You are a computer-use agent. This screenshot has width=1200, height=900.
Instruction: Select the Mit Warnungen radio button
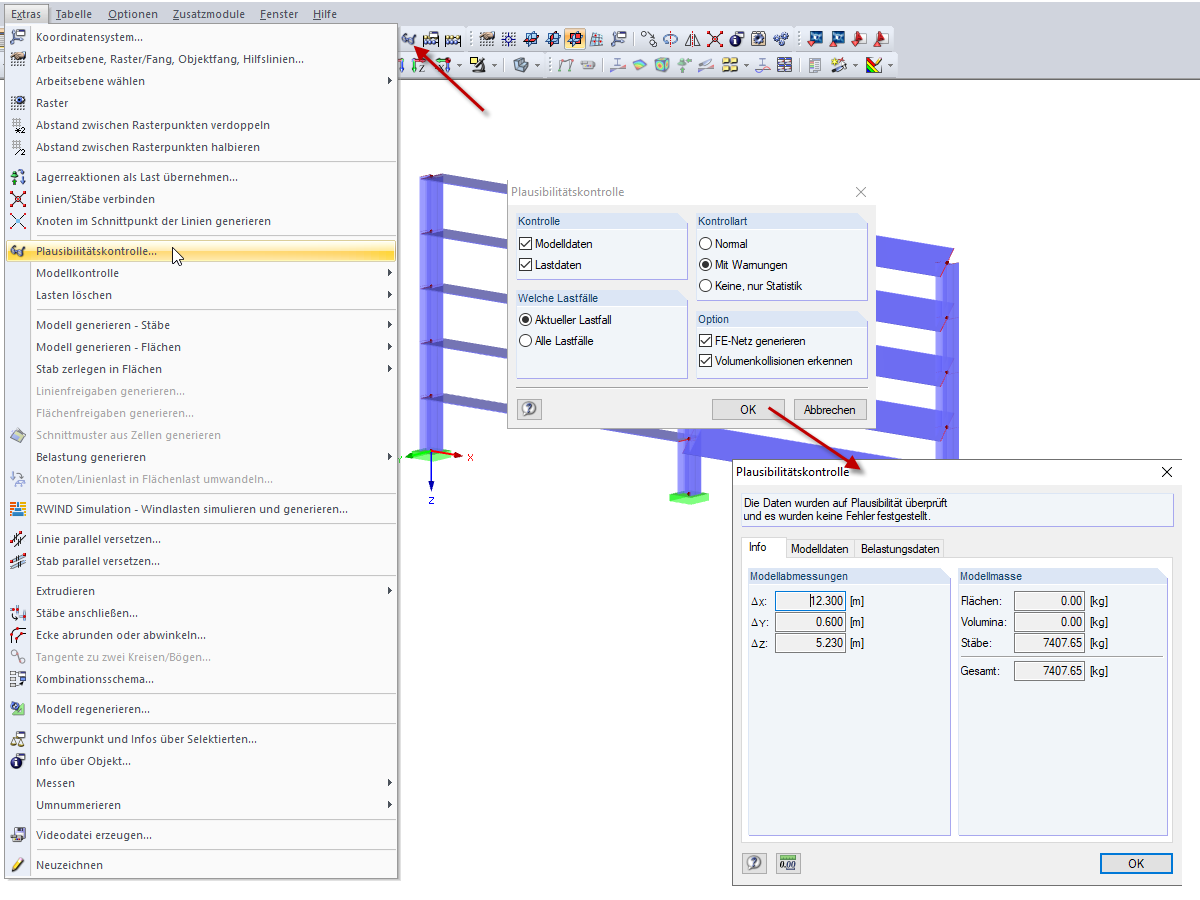click(x=706, y=265)
